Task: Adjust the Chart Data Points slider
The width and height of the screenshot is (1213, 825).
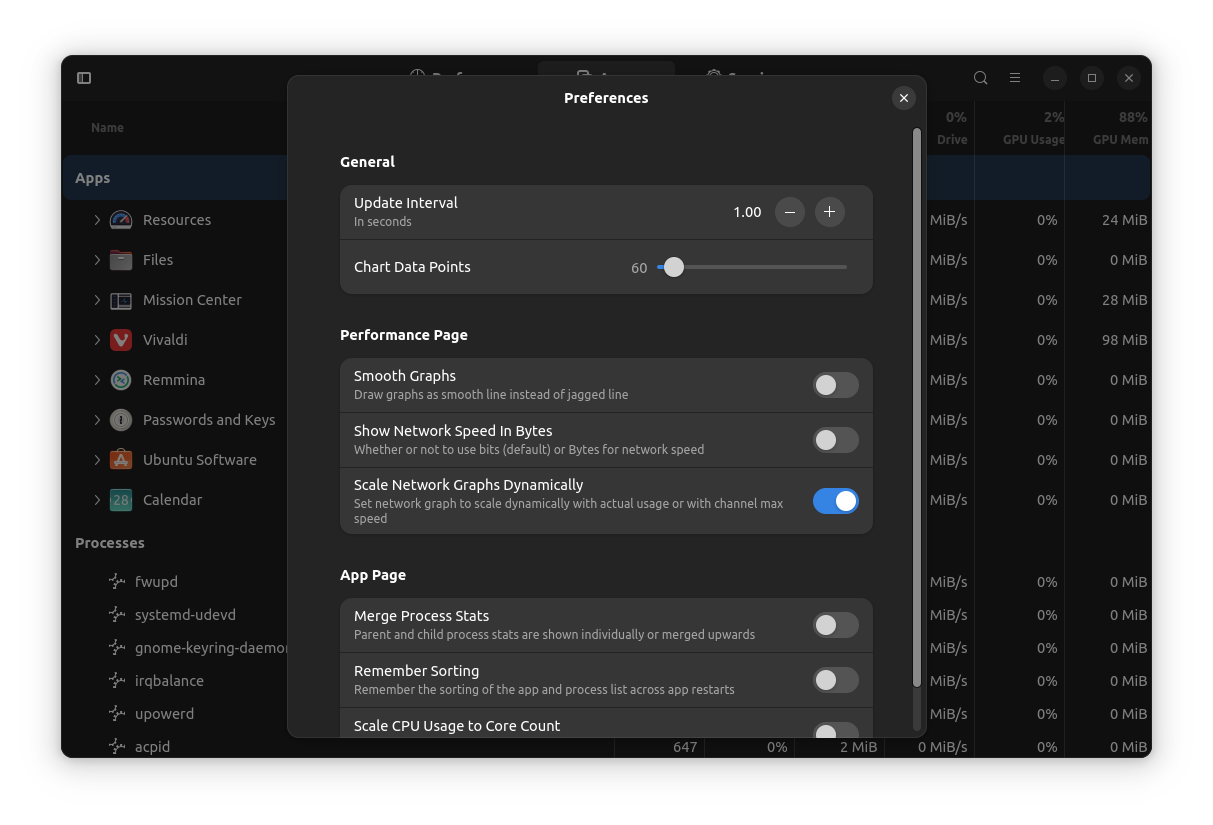Action: coord(673,267)
